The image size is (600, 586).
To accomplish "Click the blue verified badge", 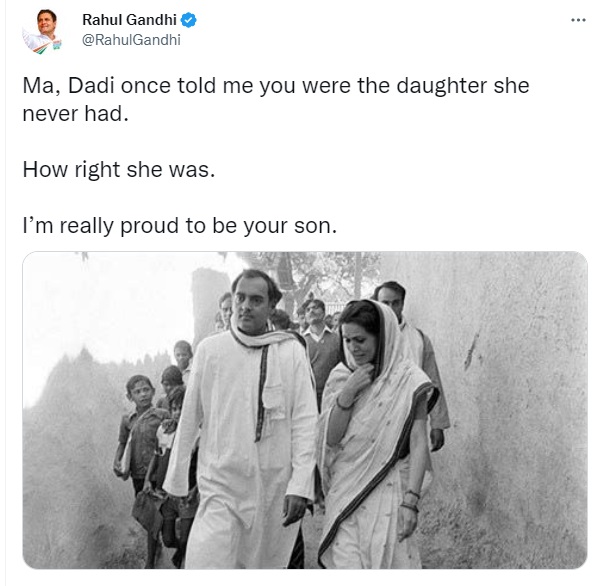I will tap(187, 20).
